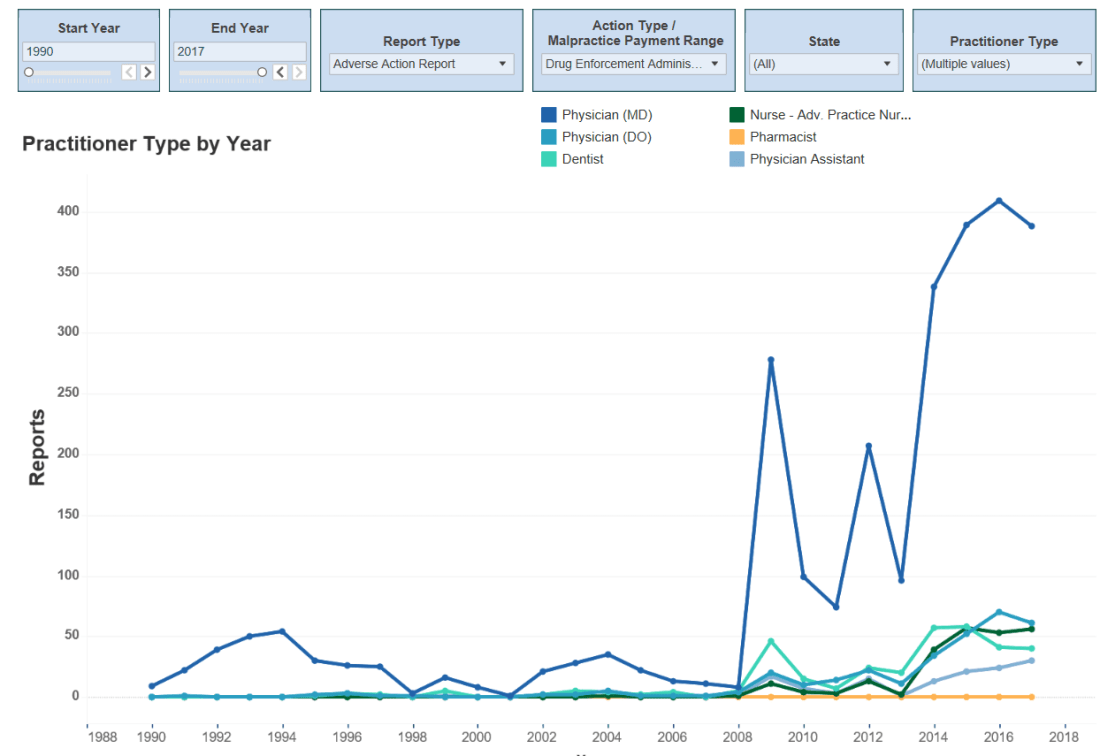Open the Practitioner Type filter dropdown
This screenshot has height=756, width=1100.
click(1003, 64)
